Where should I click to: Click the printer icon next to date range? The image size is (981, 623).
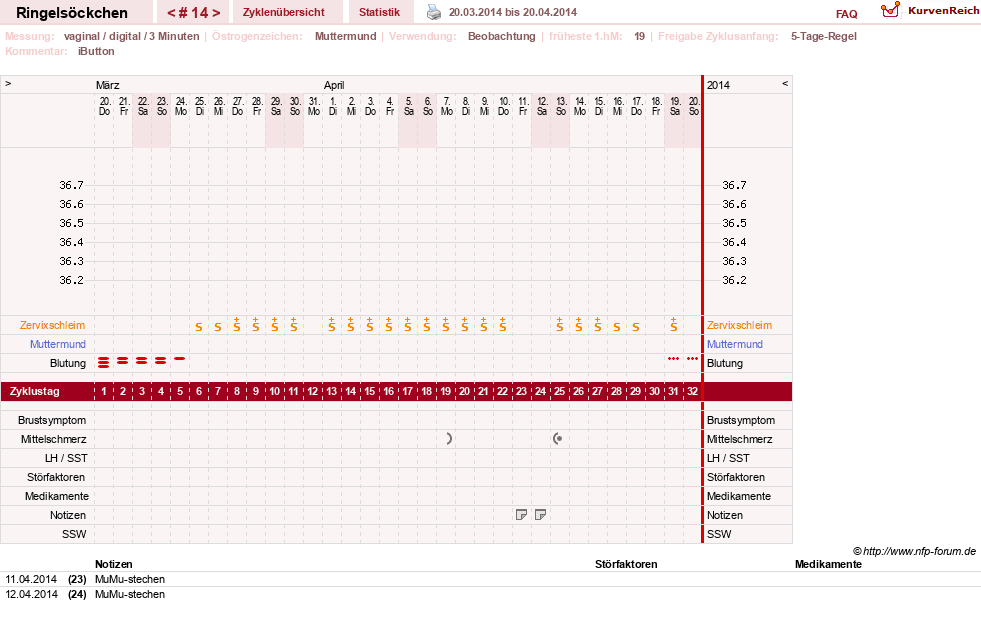434,12
